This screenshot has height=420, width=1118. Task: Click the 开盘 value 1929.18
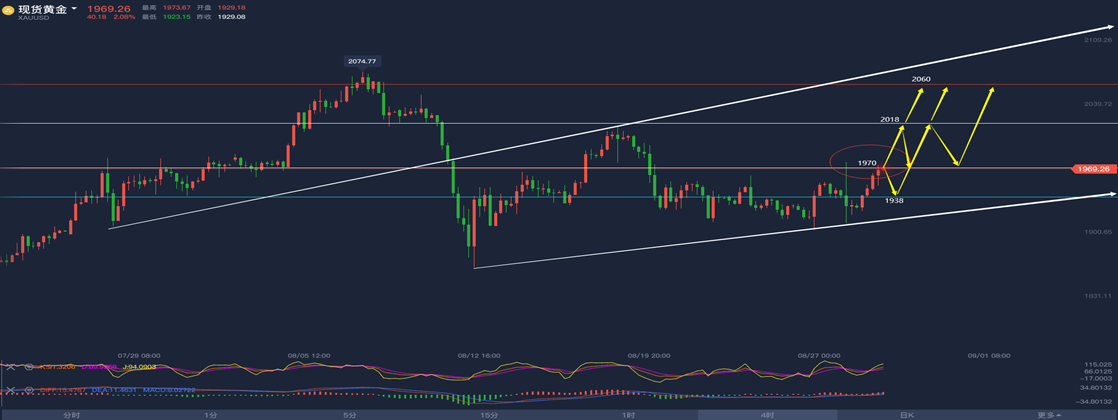click(x=232, y=8)
